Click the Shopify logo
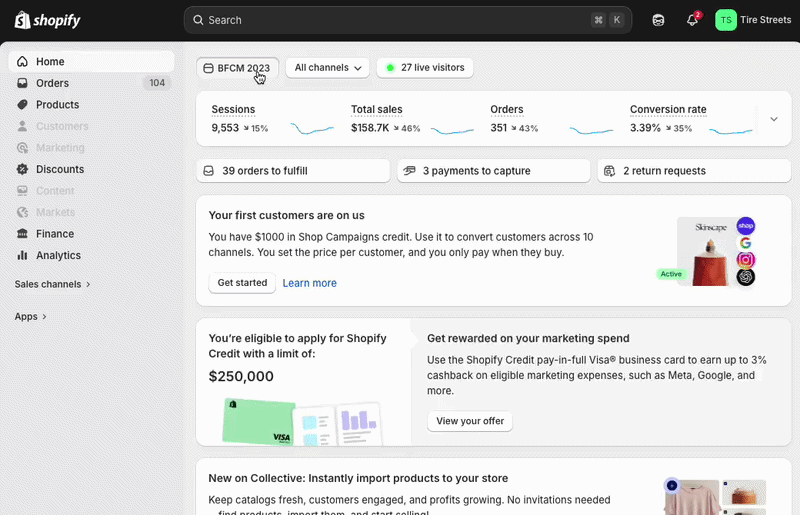Screen dimensions: 800x515 47,20
